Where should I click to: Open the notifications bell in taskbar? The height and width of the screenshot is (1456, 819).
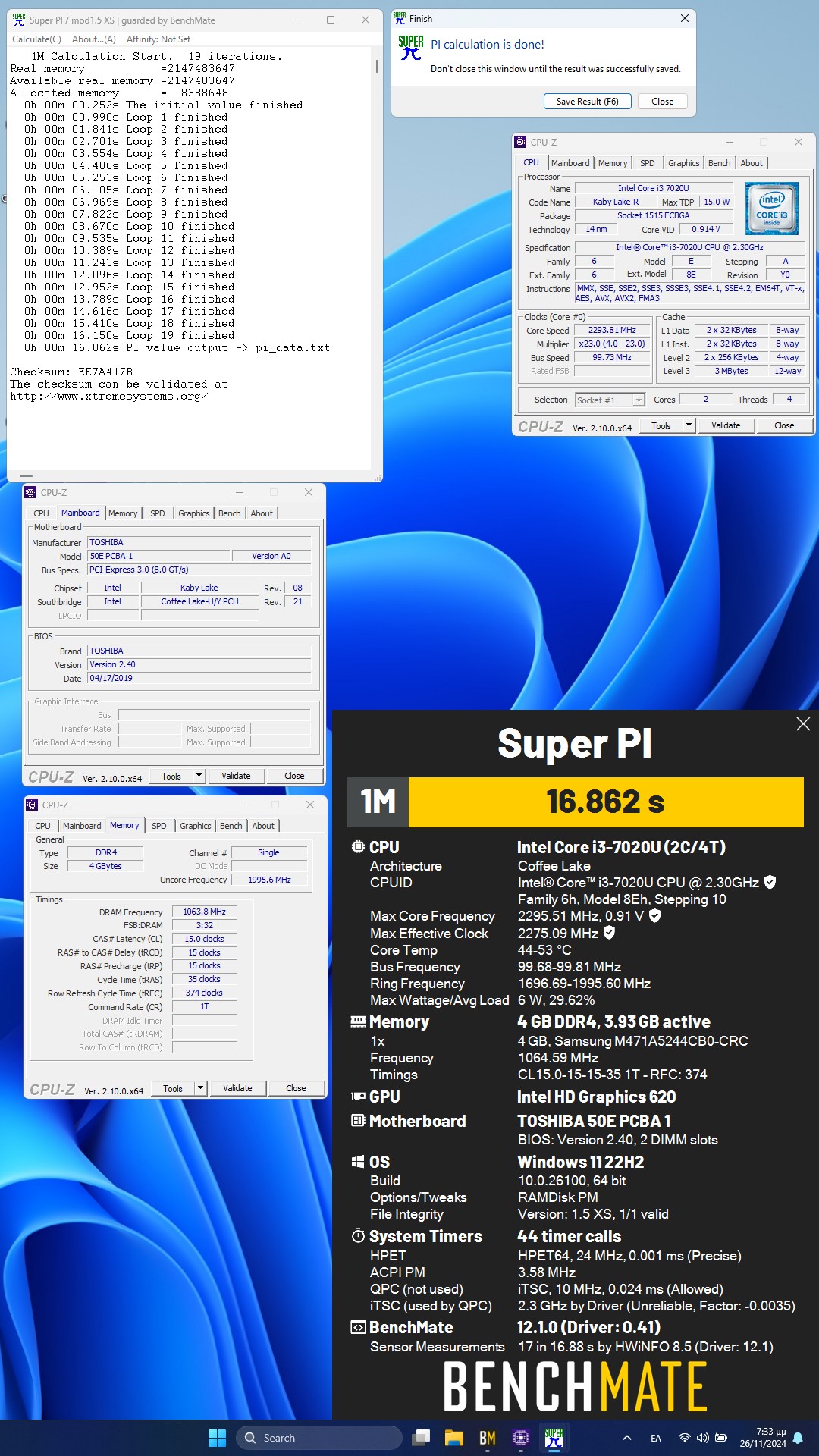(x=798, y=1438)
